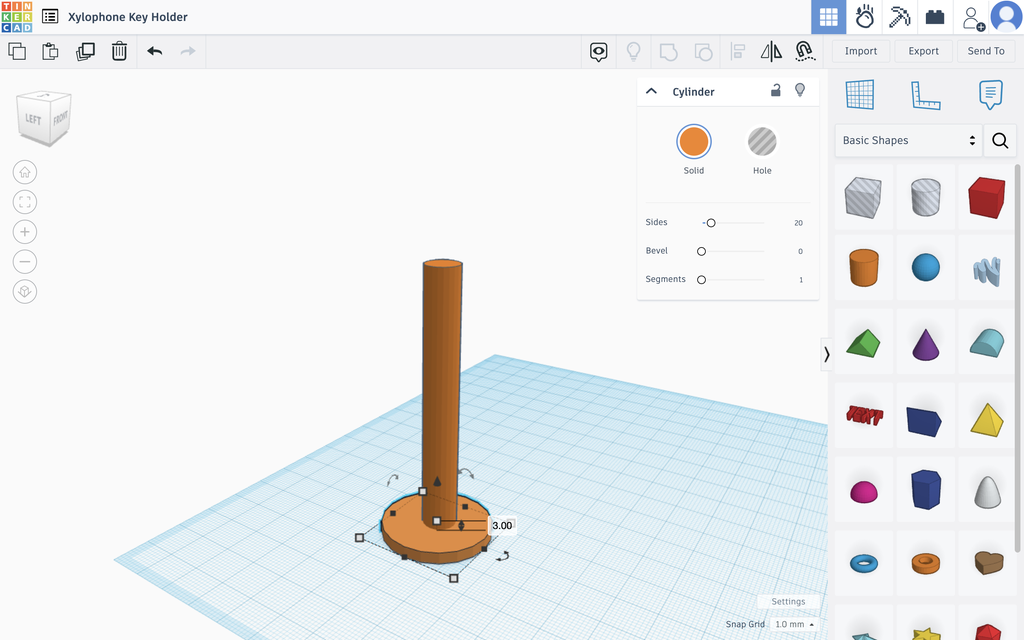Screen dimensions: 1024x640
Task: Pick the magenta Half Sphere shape
Action: [863, 491]
